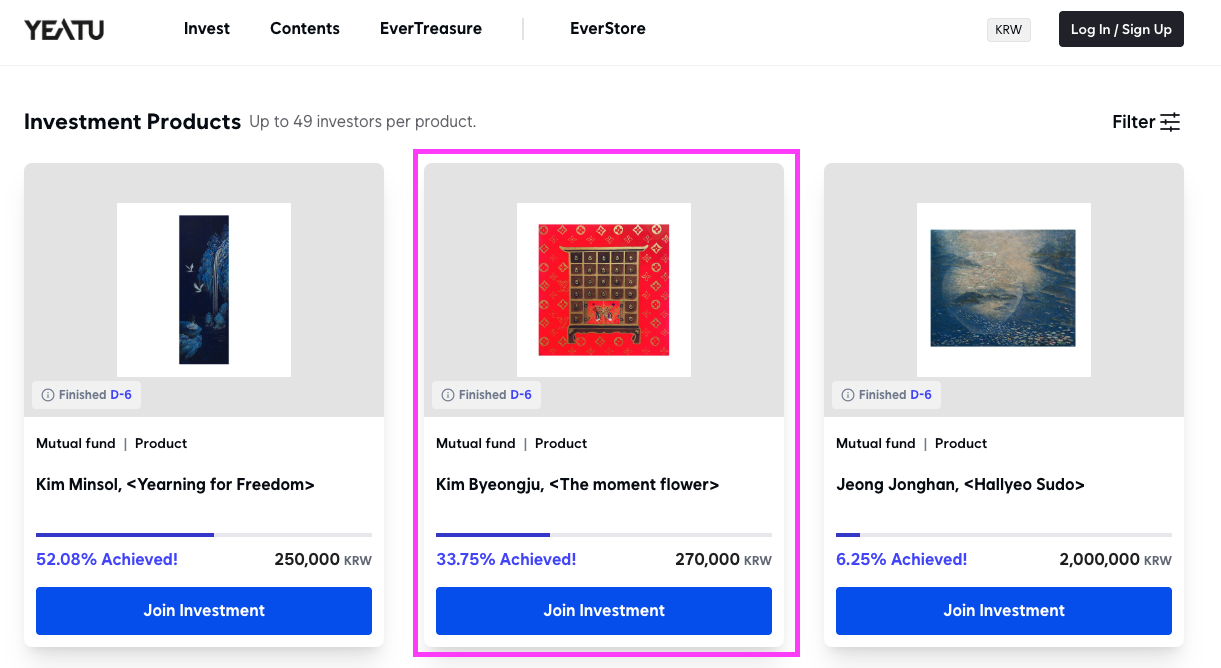Join Investment for Yearning for Freedom
Image resolution: width=1221 pixels, height=668 pixels.
pos(204,610)
